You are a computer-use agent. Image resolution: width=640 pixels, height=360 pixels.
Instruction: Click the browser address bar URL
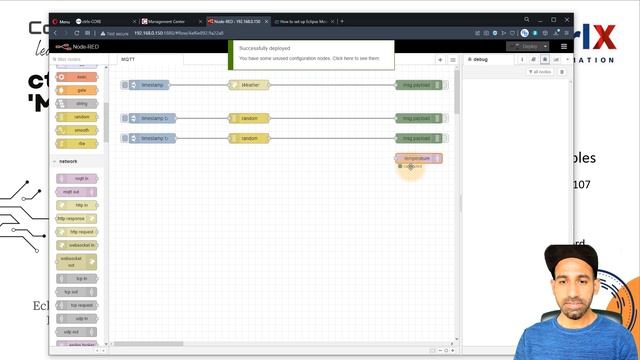179,33
